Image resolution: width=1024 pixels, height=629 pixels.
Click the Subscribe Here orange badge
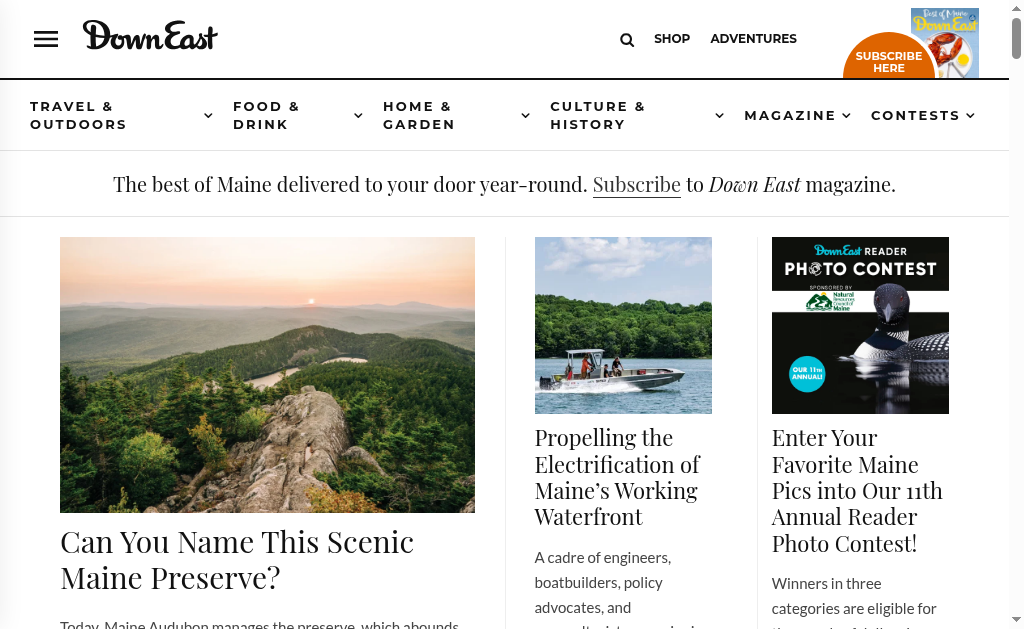[888, 57]
